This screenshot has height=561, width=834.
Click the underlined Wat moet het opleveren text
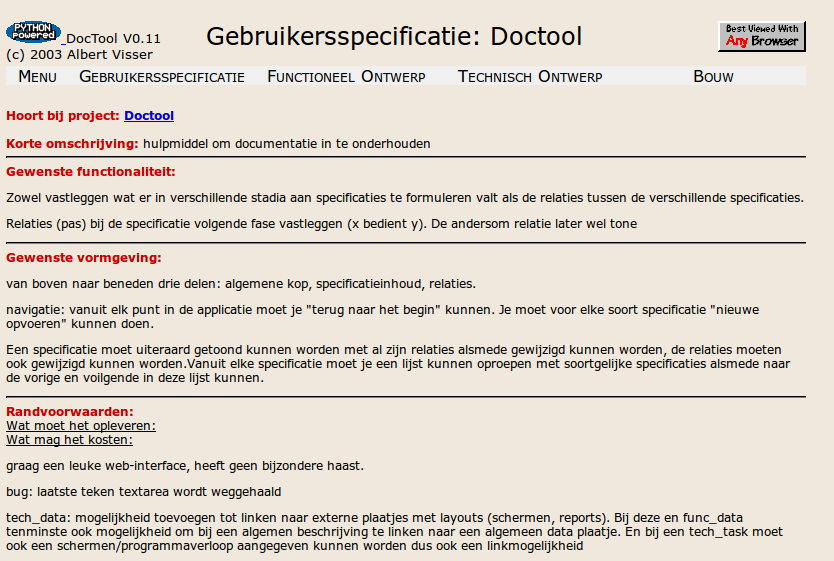click(x=81, y=426)
